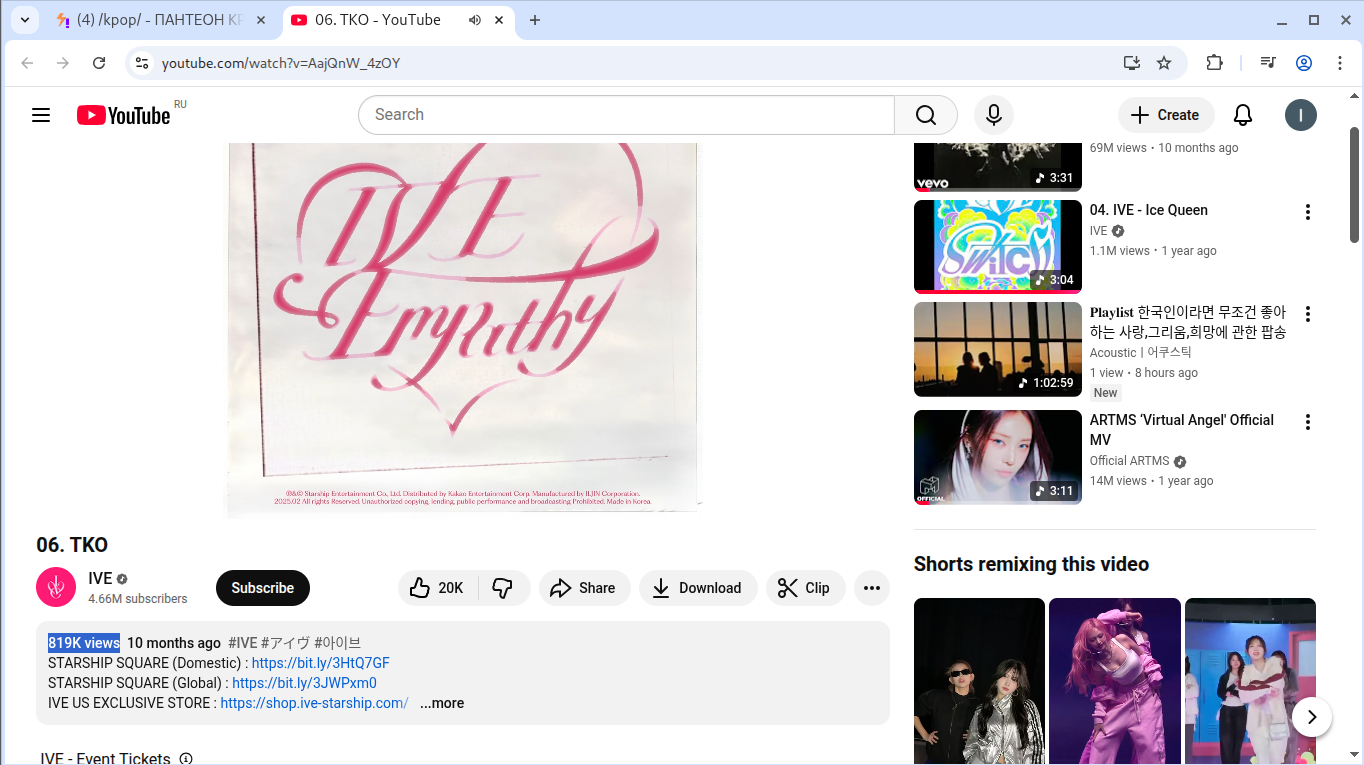The height and width of the screenshot is (765, 1364).
Task: Open the YouTube guide hamburger menu
Action: [41, 115]
